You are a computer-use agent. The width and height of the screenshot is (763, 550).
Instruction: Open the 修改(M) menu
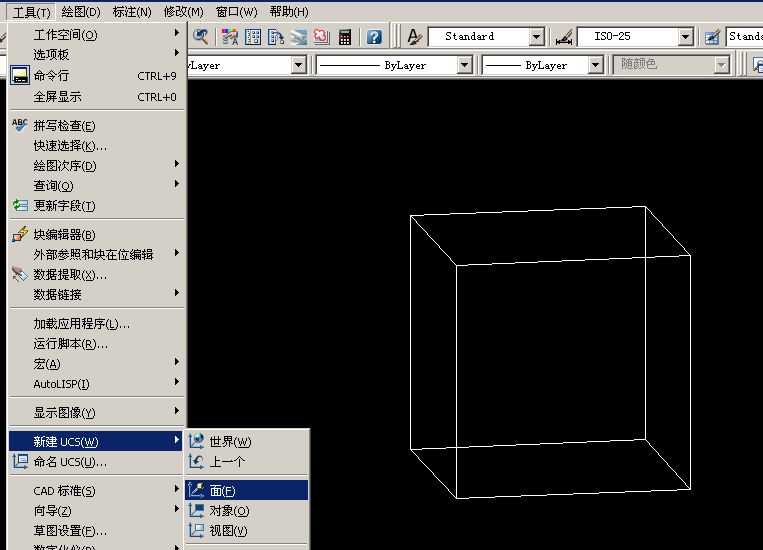coord(183,12)
